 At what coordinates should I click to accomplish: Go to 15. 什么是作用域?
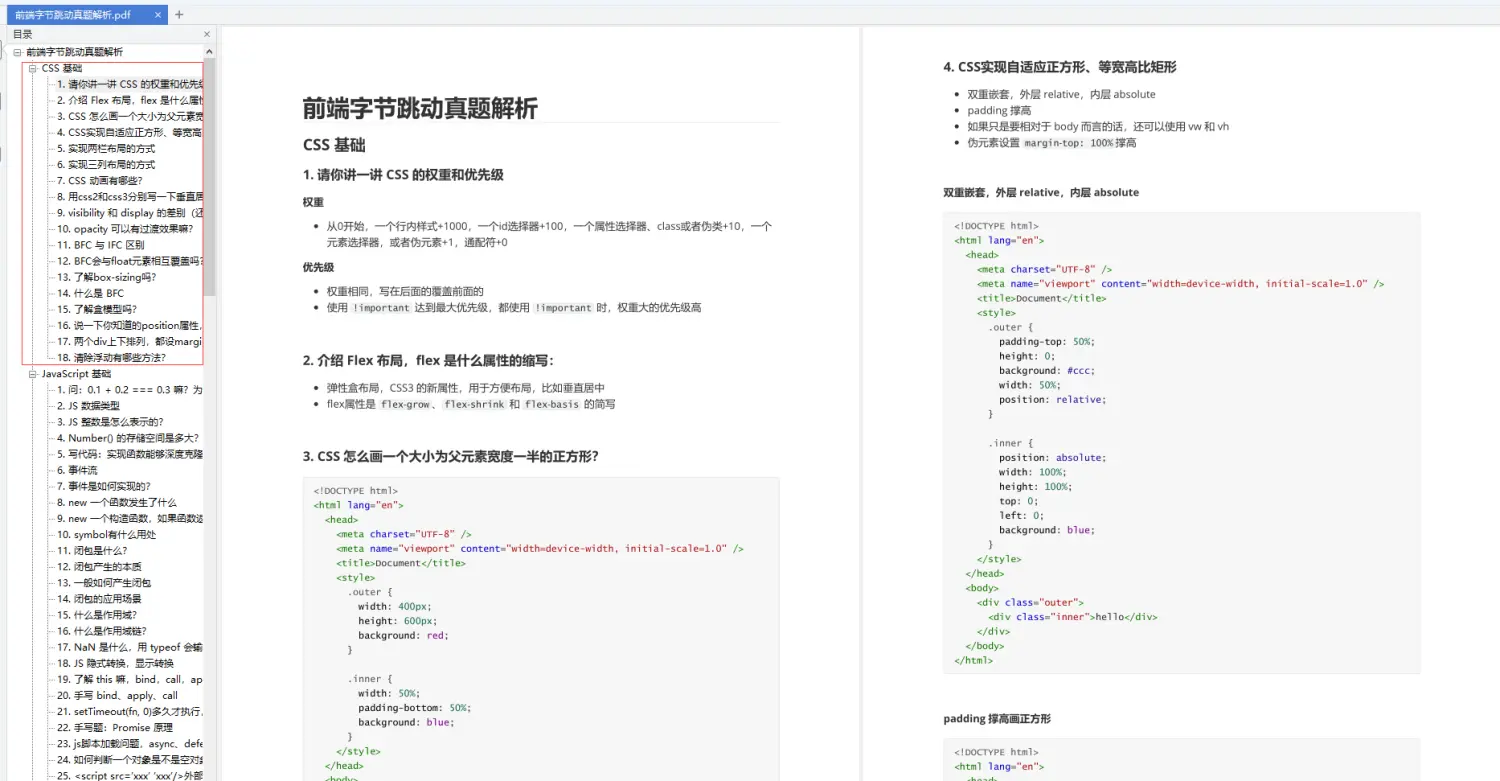coord(97,615)
